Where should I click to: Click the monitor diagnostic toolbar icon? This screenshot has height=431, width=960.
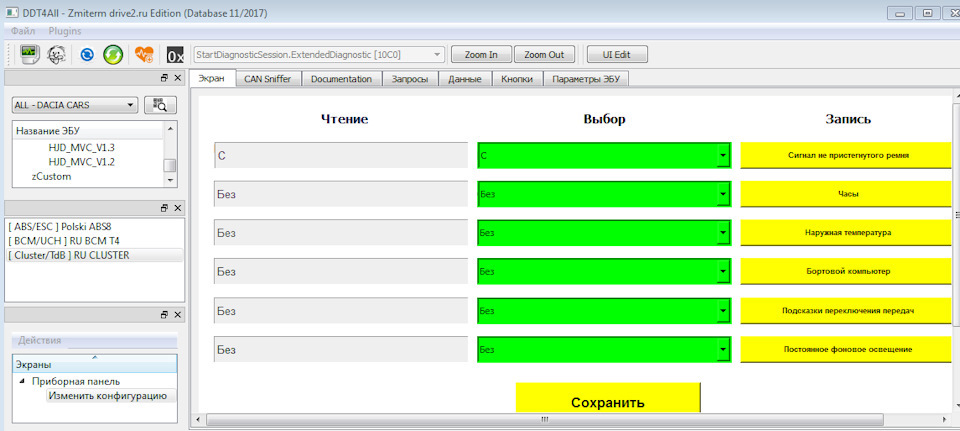30,54
